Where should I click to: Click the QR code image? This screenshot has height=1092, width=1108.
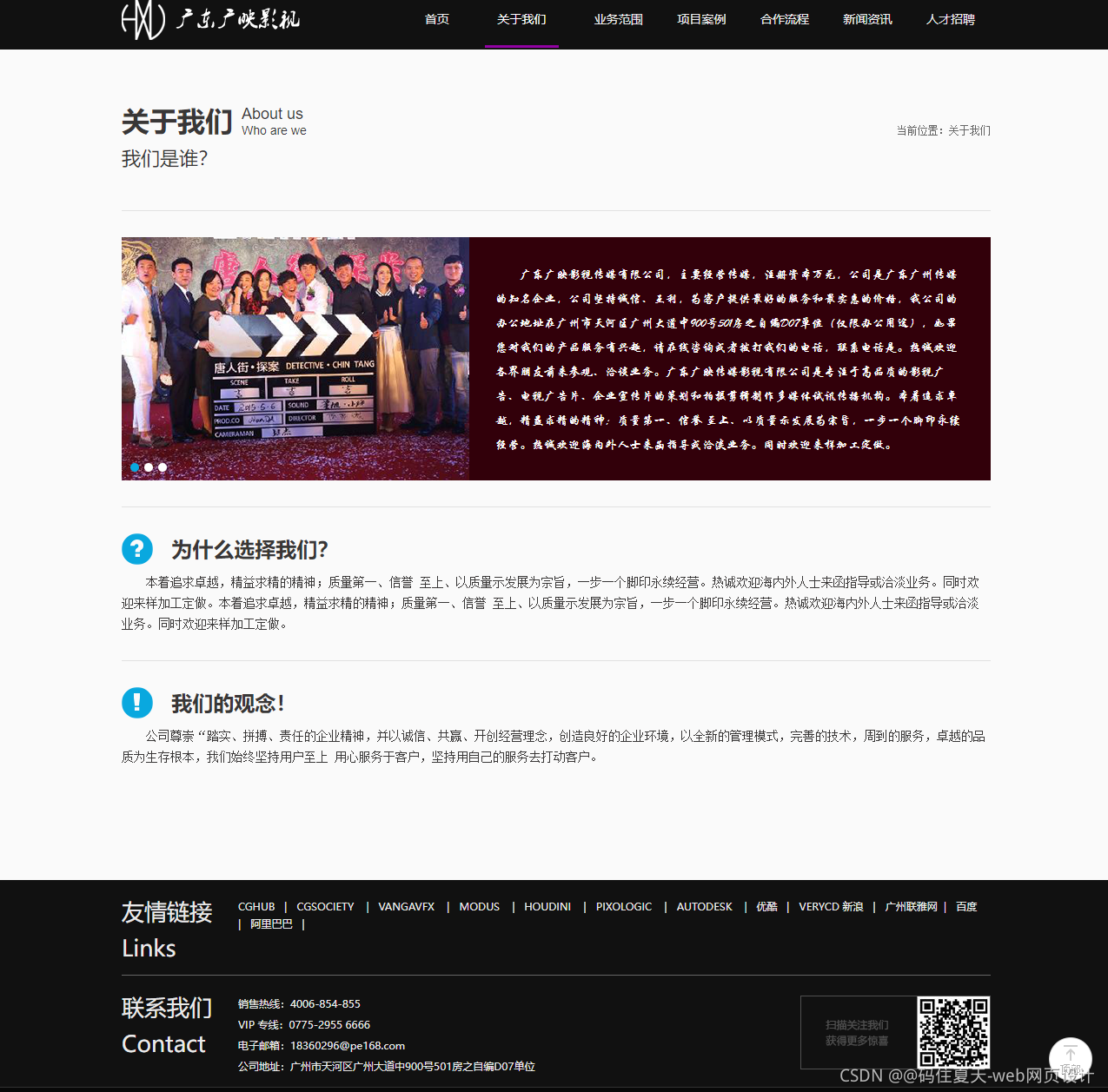coord(953,1032)
